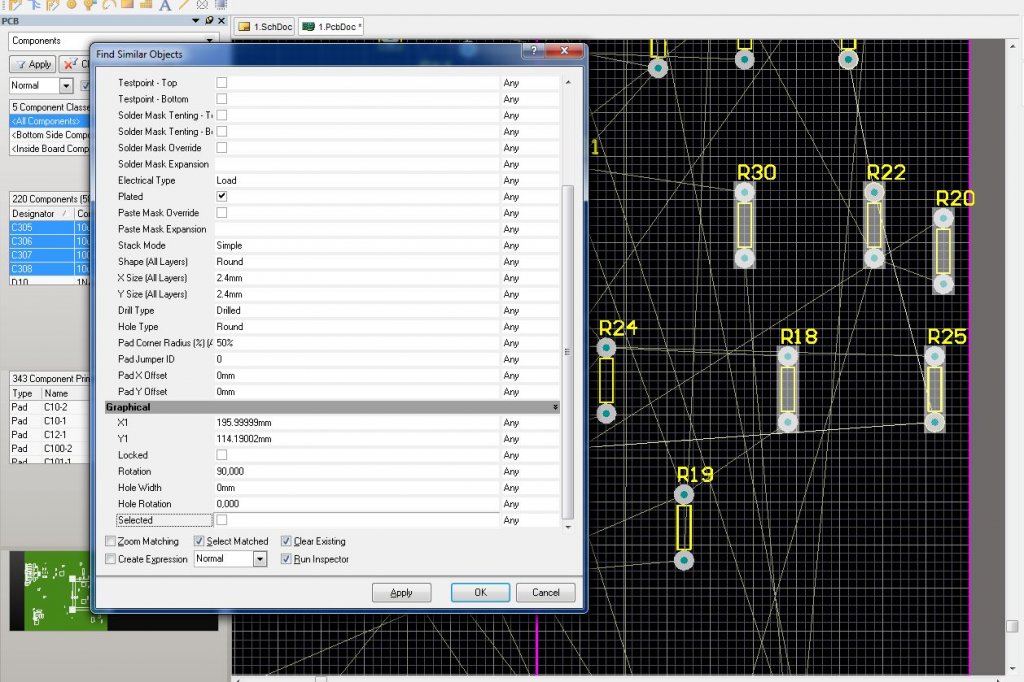Click the top pad of resistor R25

(935, 356)
